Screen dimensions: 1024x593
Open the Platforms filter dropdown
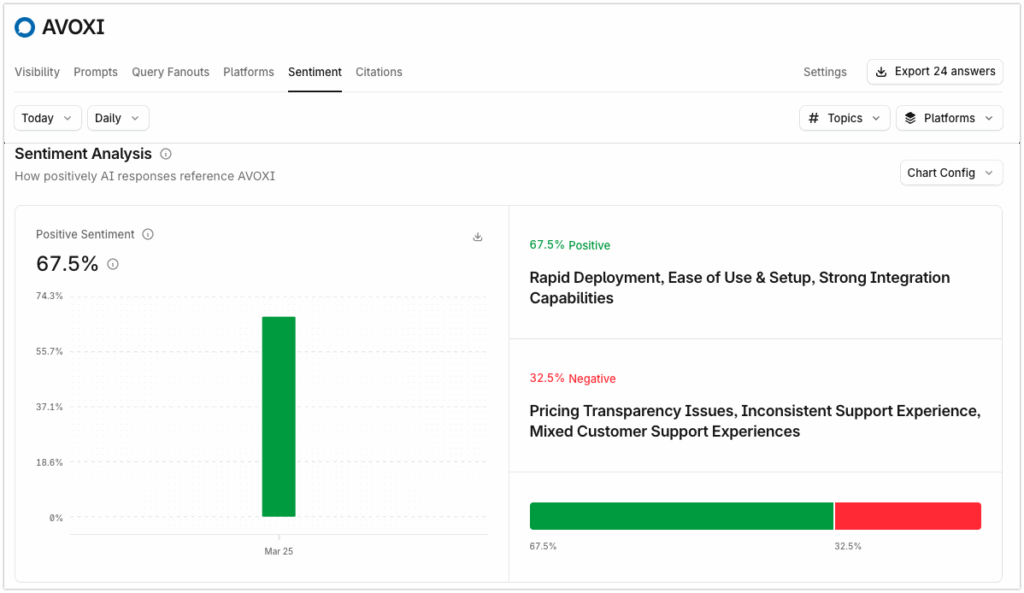[x=949, y=118]
